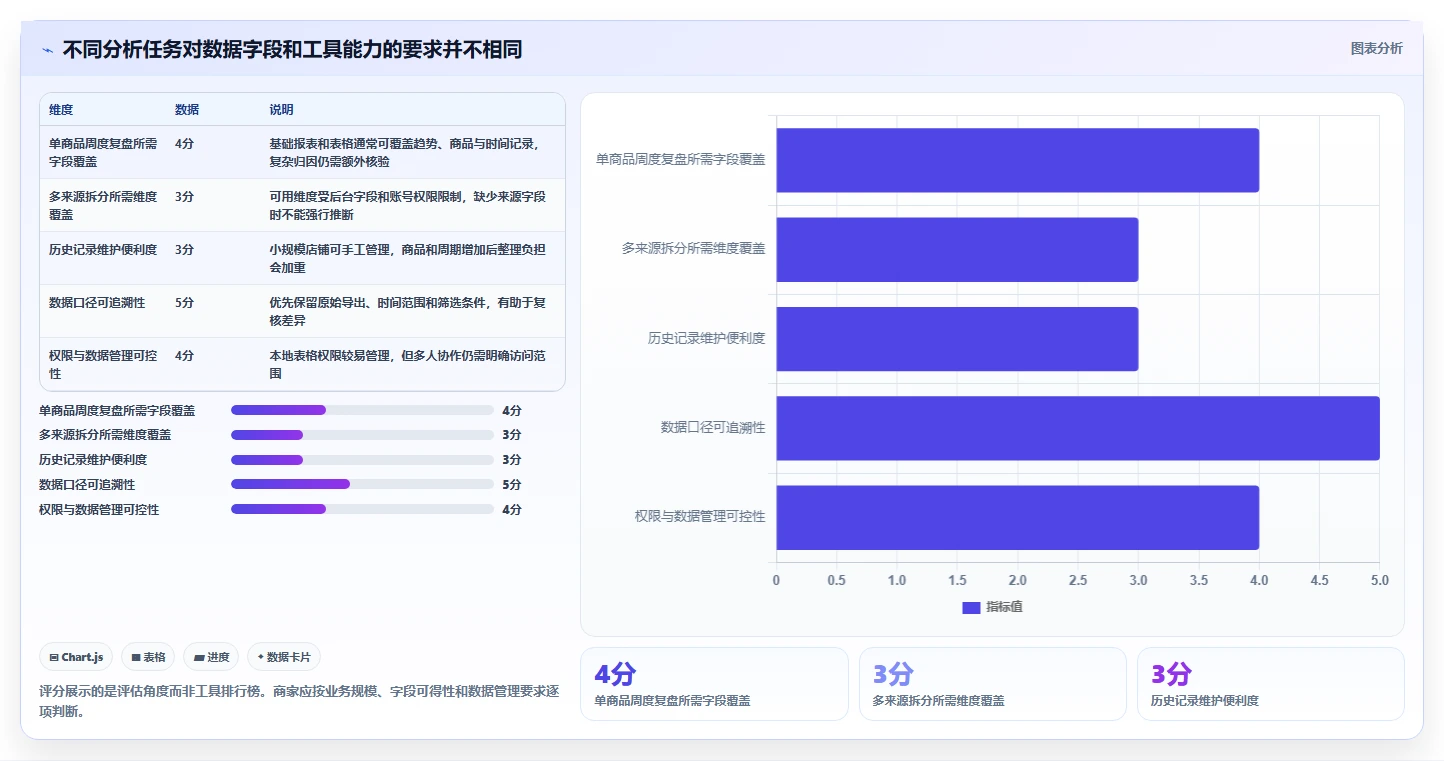Click the 维度 column header
Screen dimensions: 1444x761
coord(61,110)
